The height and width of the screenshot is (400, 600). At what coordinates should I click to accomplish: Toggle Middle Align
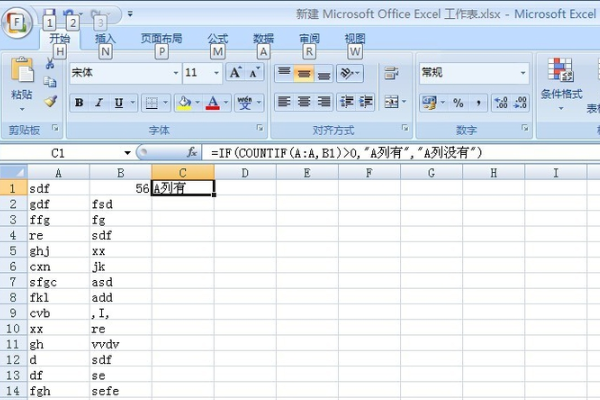coord(304,73)
